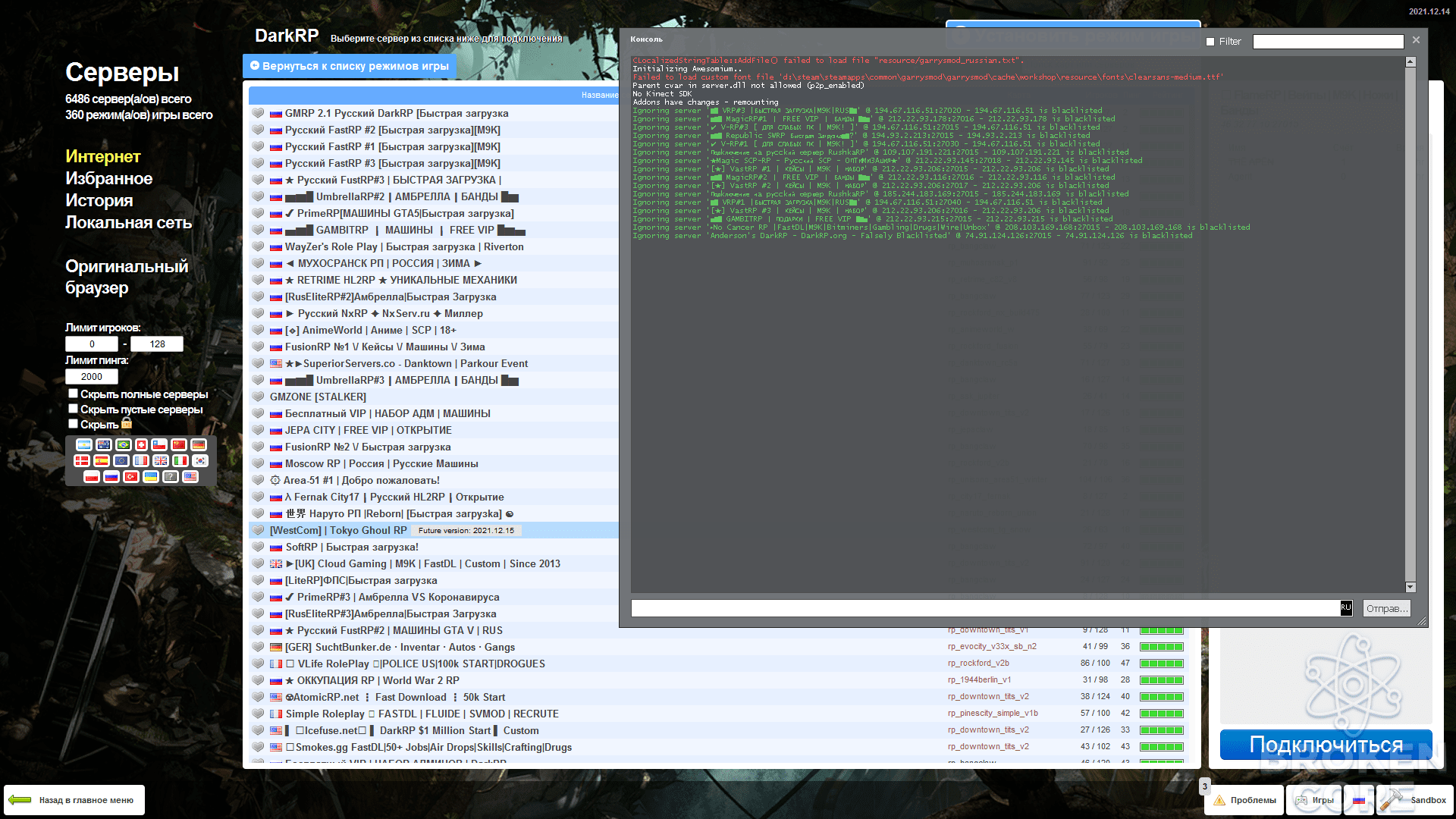Filter servers by Denmark flag
The width and height of the screenshot is (1456, 819).
(82, 460)
